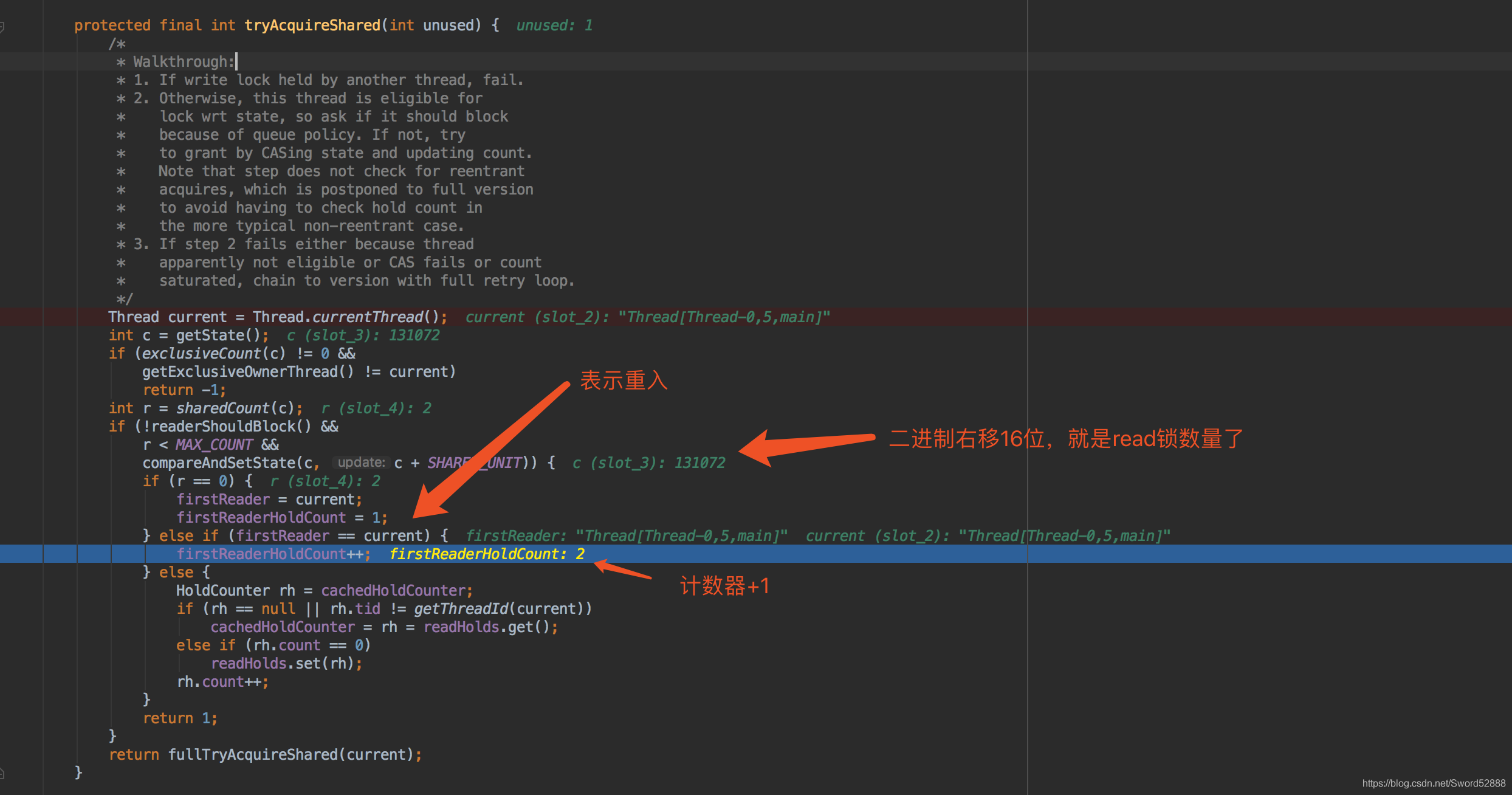Click the 'return 1;' statement
1512x795 pixels.
click(180, 718)
